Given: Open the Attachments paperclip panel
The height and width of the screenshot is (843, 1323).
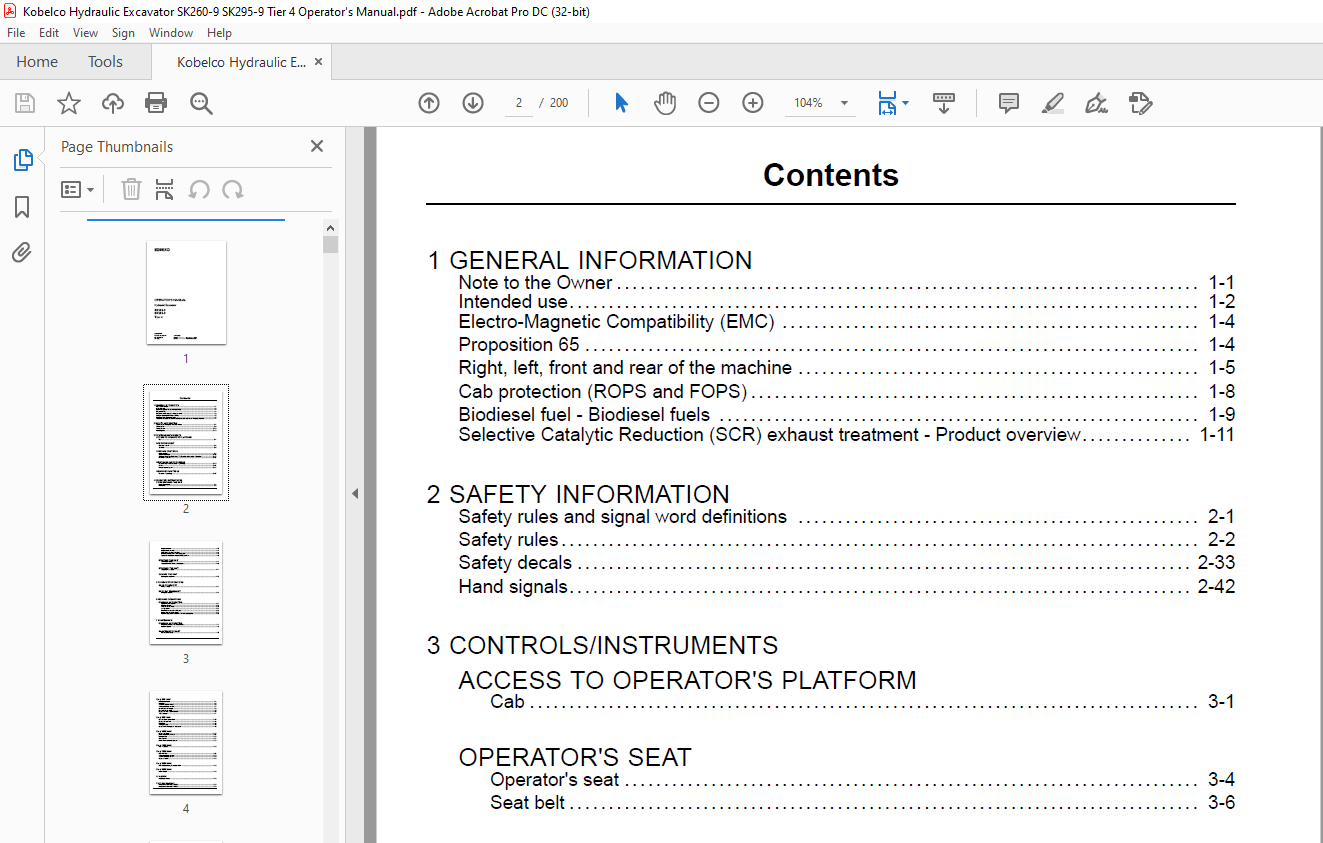Looking at the screenshot, I should point(22,253).
